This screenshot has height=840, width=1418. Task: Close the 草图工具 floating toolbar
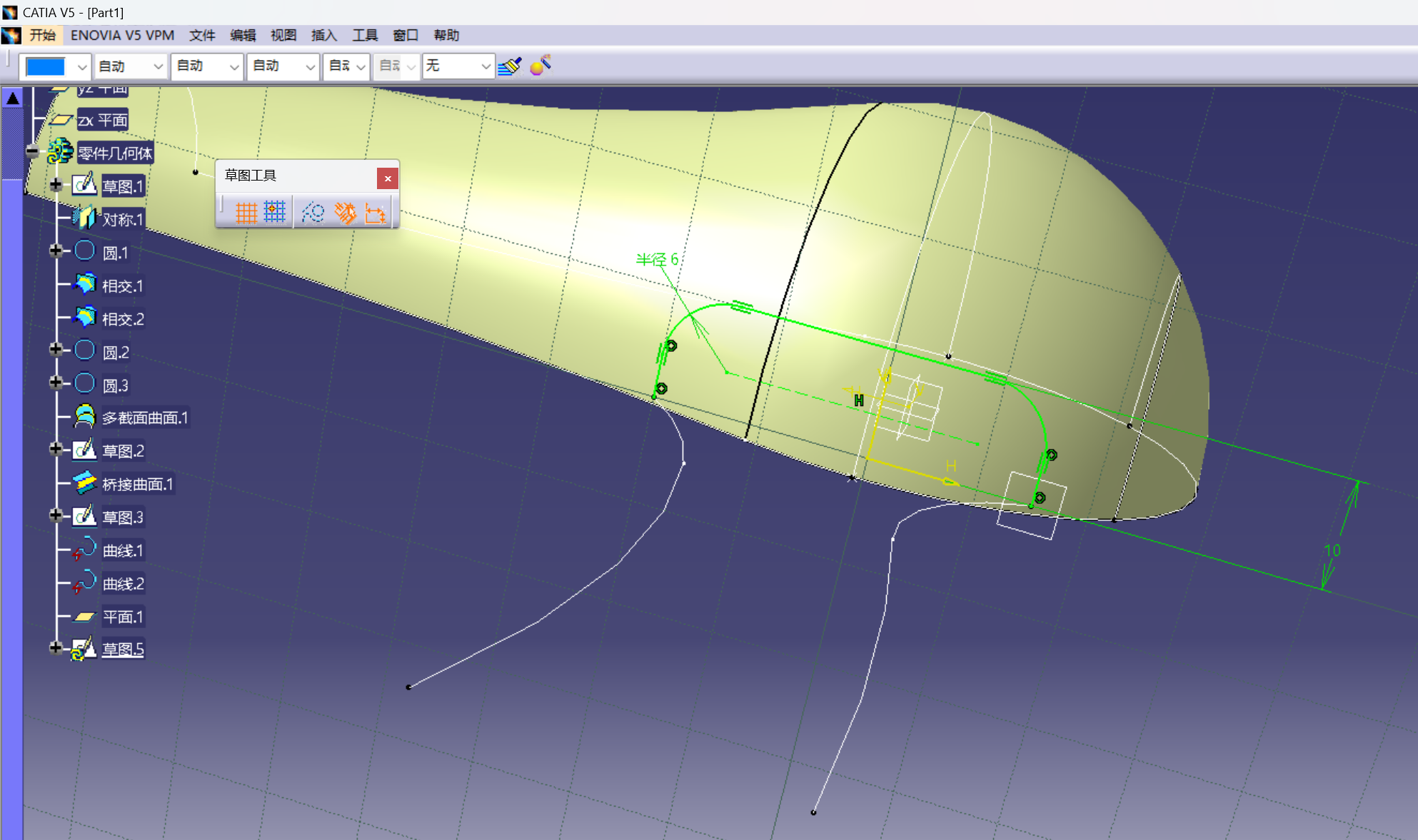387,178
